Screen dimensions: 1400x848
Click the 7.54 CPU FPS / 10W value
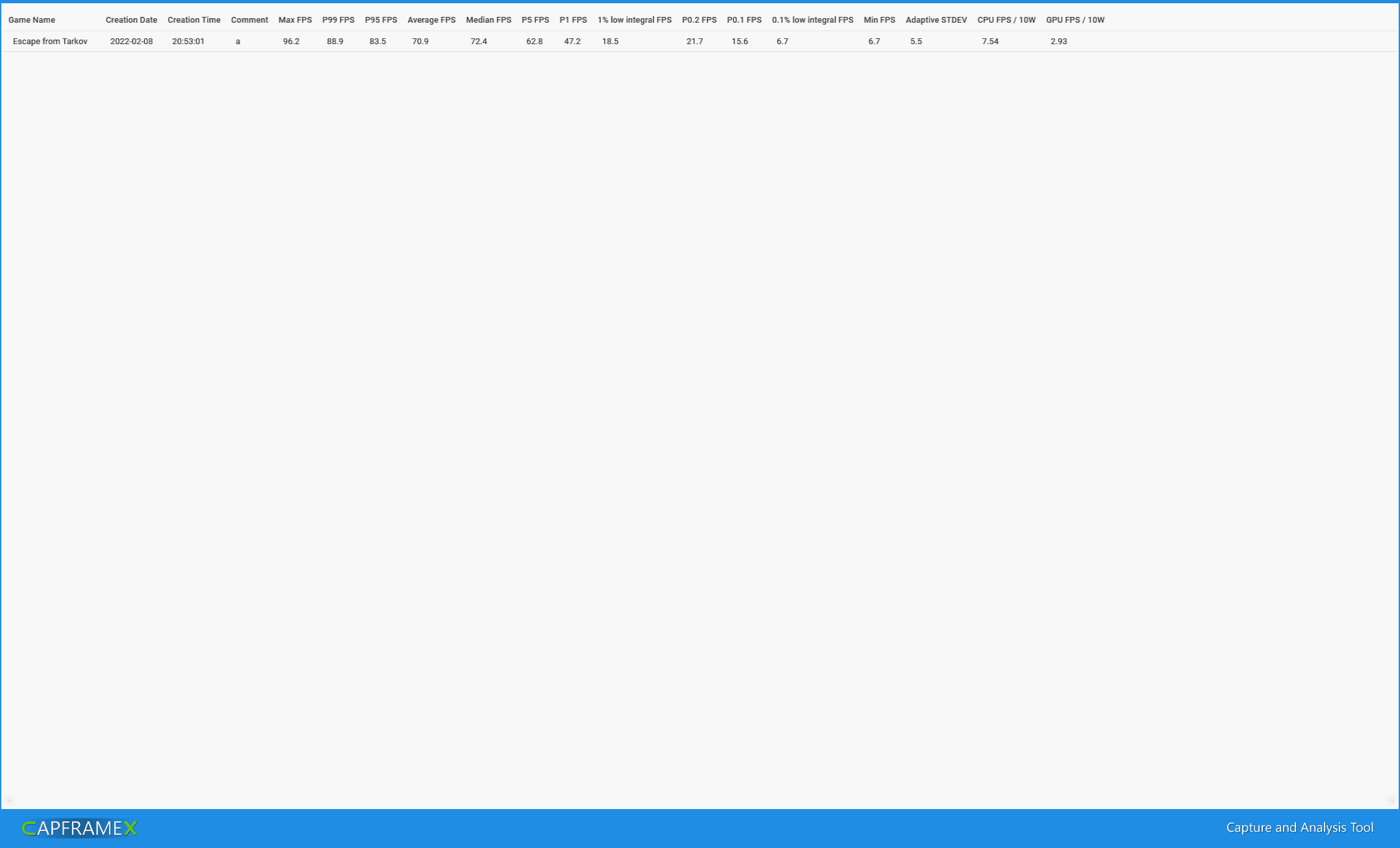(x=990, y=42)
